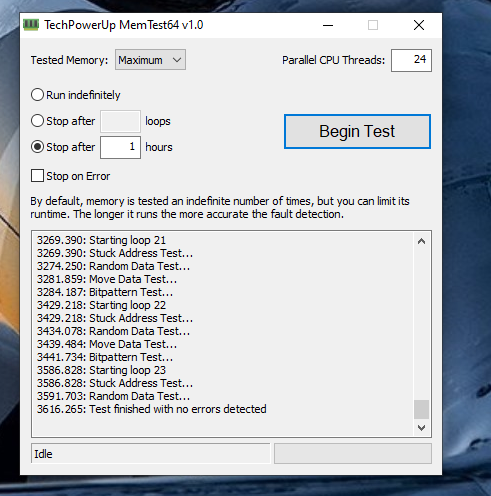This screenshot has width=491, height=496.
Task: Select log line "3434.078: Random Data Test"
Action: 113,331
